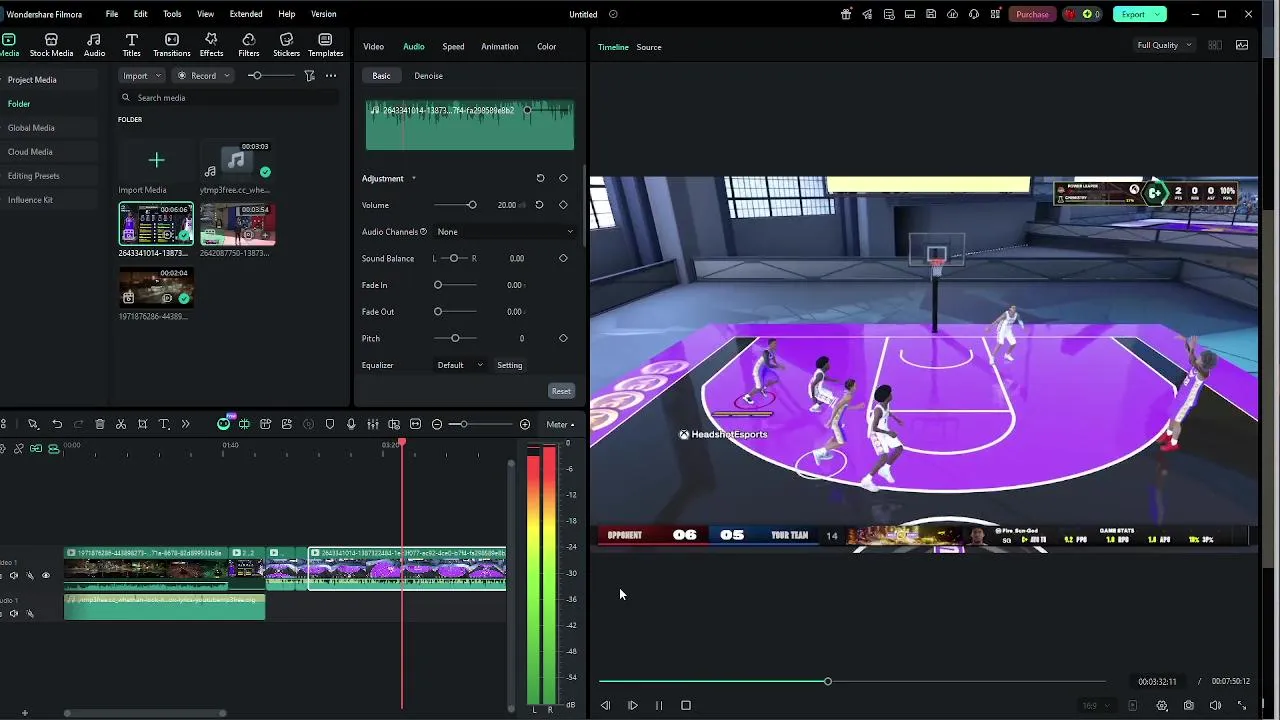This screenshot has width=1280, height=720.
Task: Open the Extended menu
Action: point(246,14)
